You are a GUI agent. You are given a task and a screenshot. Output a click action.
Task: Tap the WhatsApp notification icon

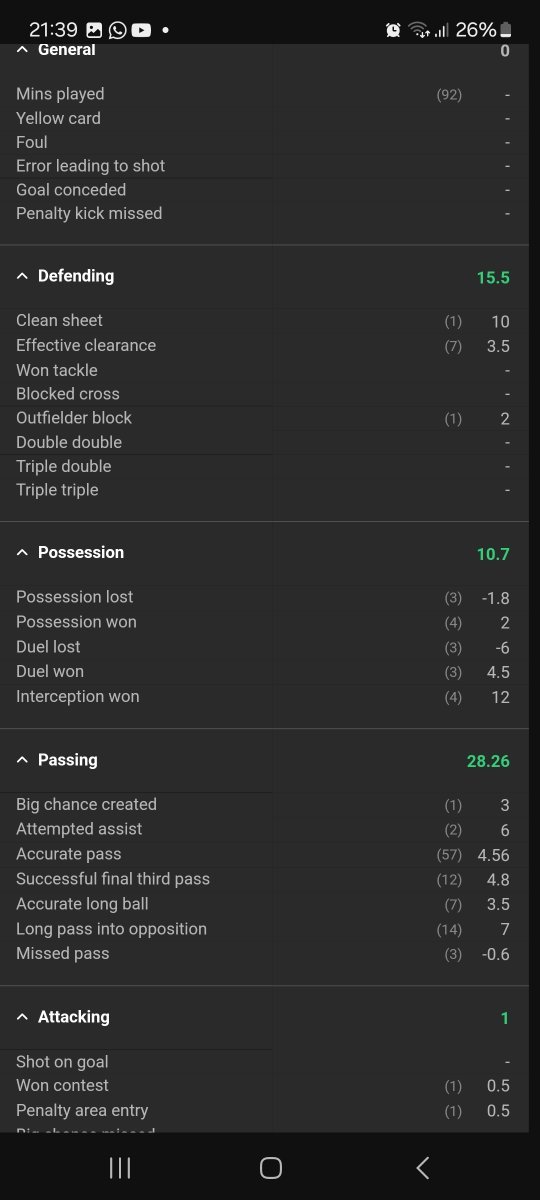point(118,30)
